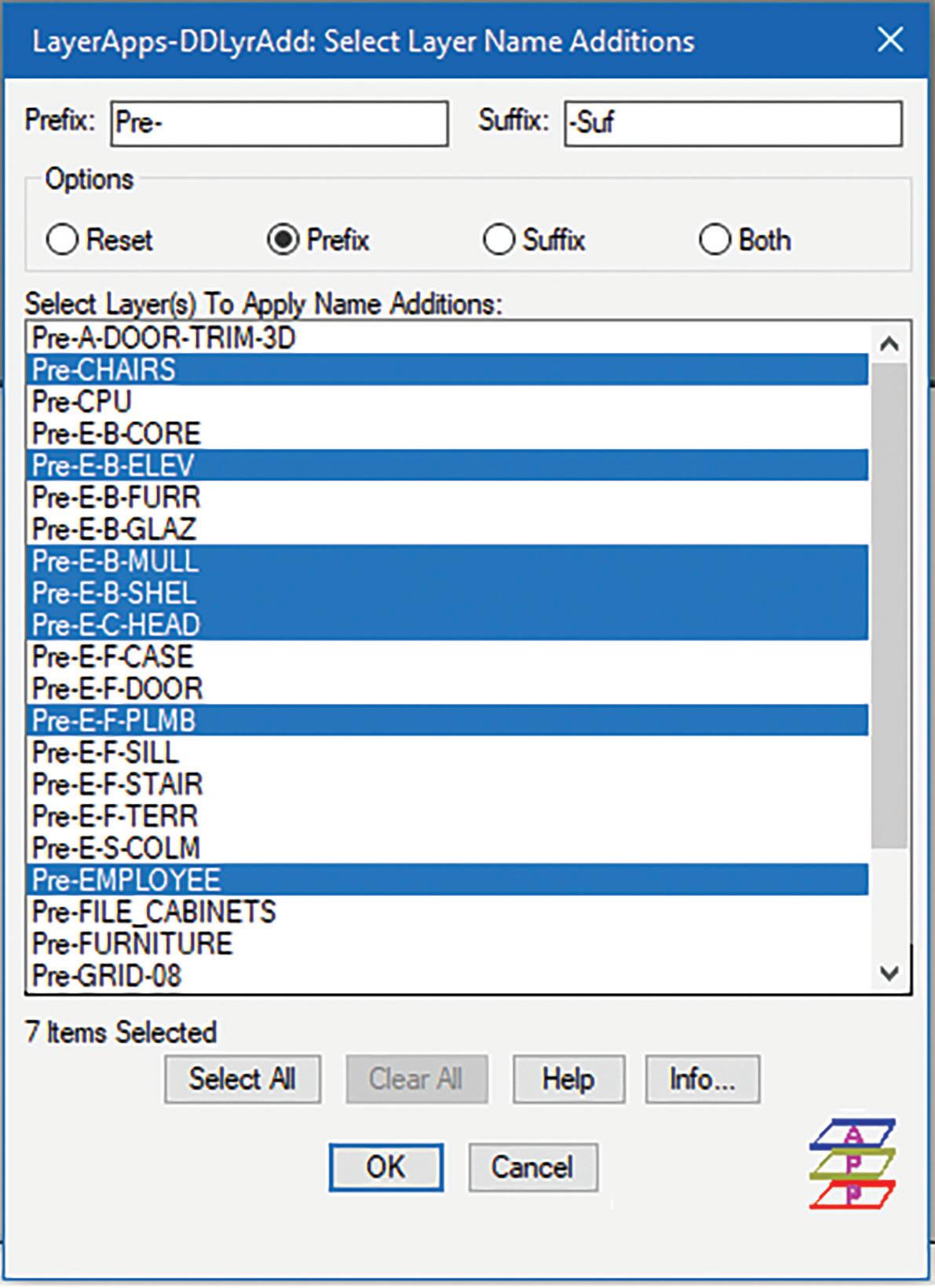Select the Reset radio option
This screenshot has height=1288, width=935.
[100, 239]
